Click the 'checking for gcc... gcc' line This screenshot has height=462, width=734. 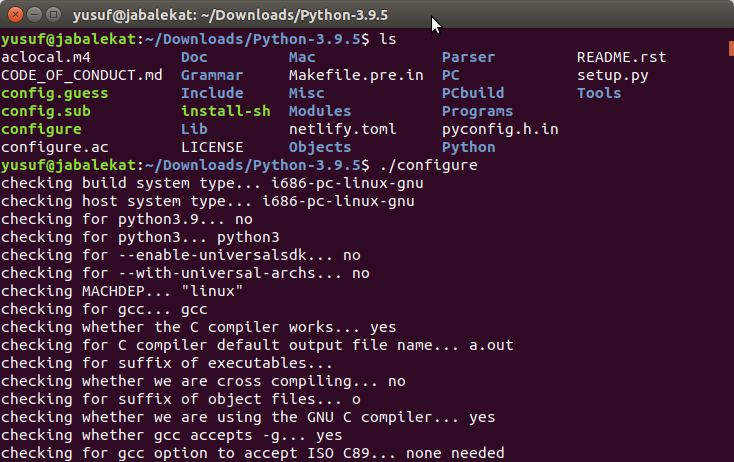pyautogui.click(x=104, y=309)
